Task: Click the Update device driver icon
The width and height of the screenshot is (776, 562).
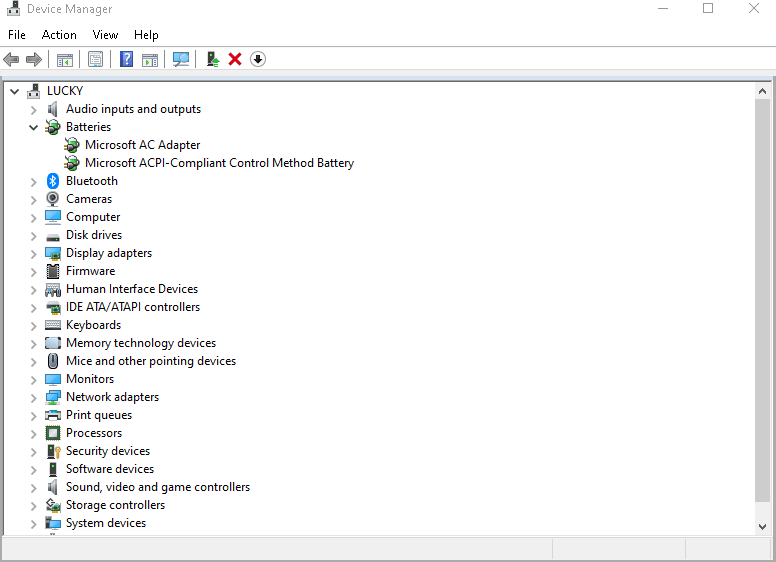Action: [213, 59]
